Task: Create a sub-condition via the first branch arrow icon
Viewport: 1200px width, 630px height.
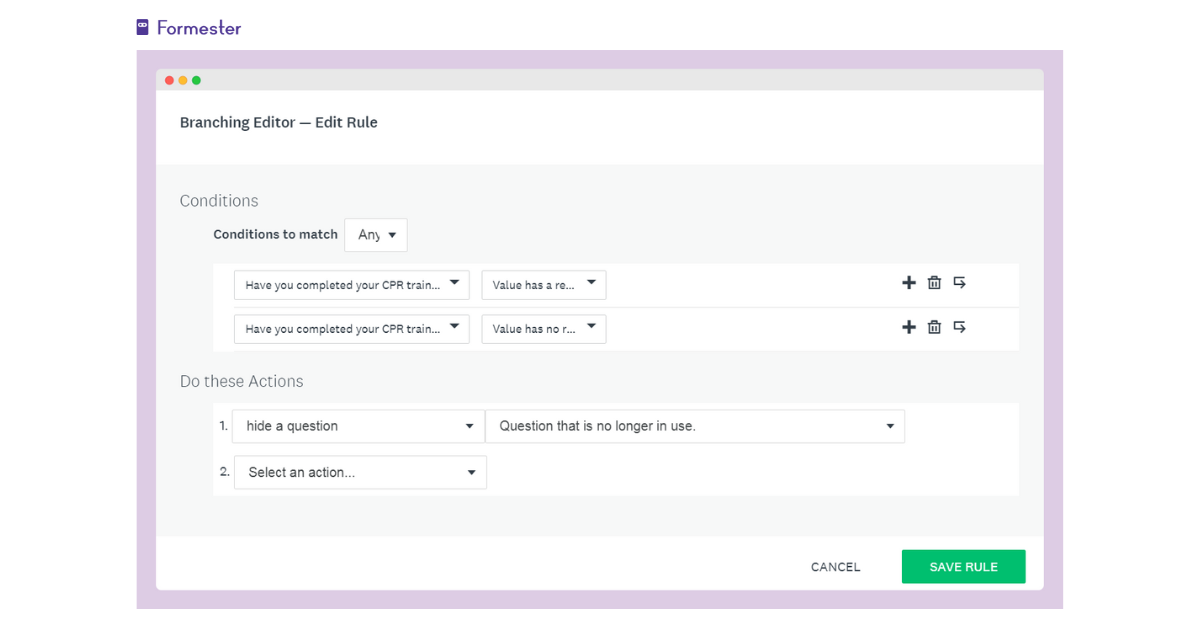Action: (959, 283)
